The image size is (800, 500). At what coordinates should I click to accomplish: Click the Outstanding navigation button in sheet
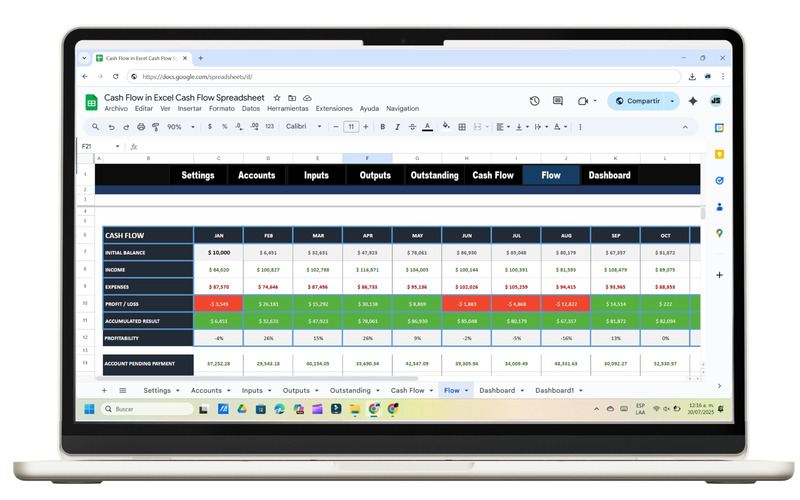435,175
